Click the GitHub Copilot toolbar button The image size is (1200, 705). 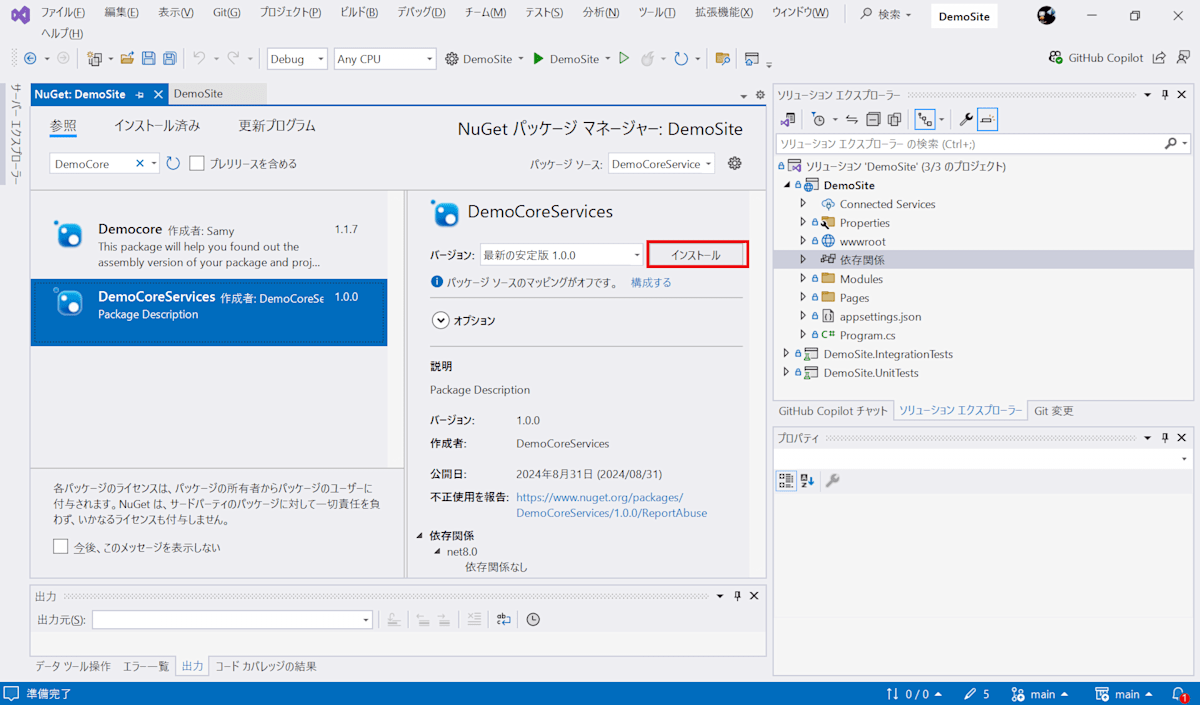tap(1095, 58)
